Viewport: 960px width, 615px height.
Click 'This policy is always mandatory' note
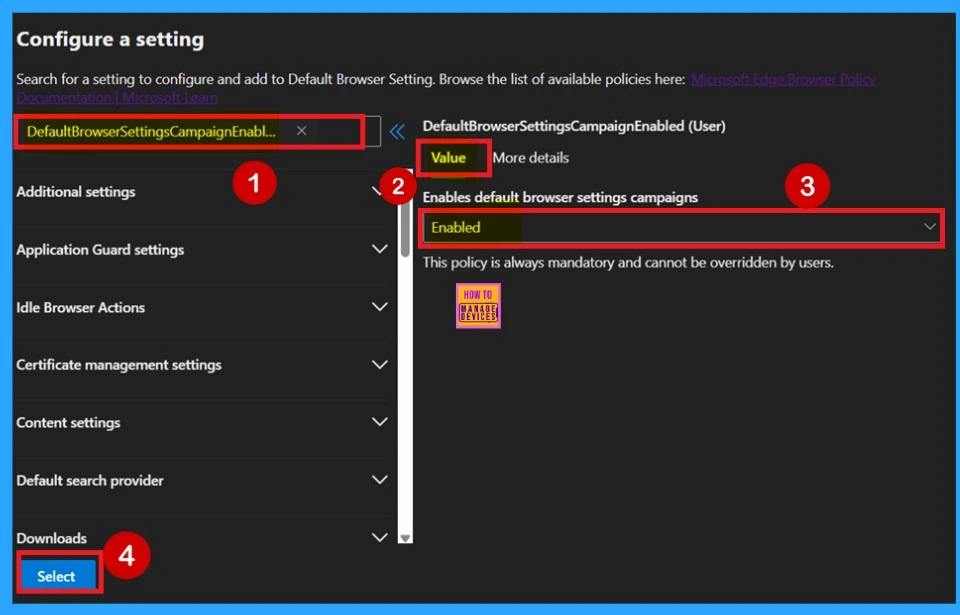point(628,262)
